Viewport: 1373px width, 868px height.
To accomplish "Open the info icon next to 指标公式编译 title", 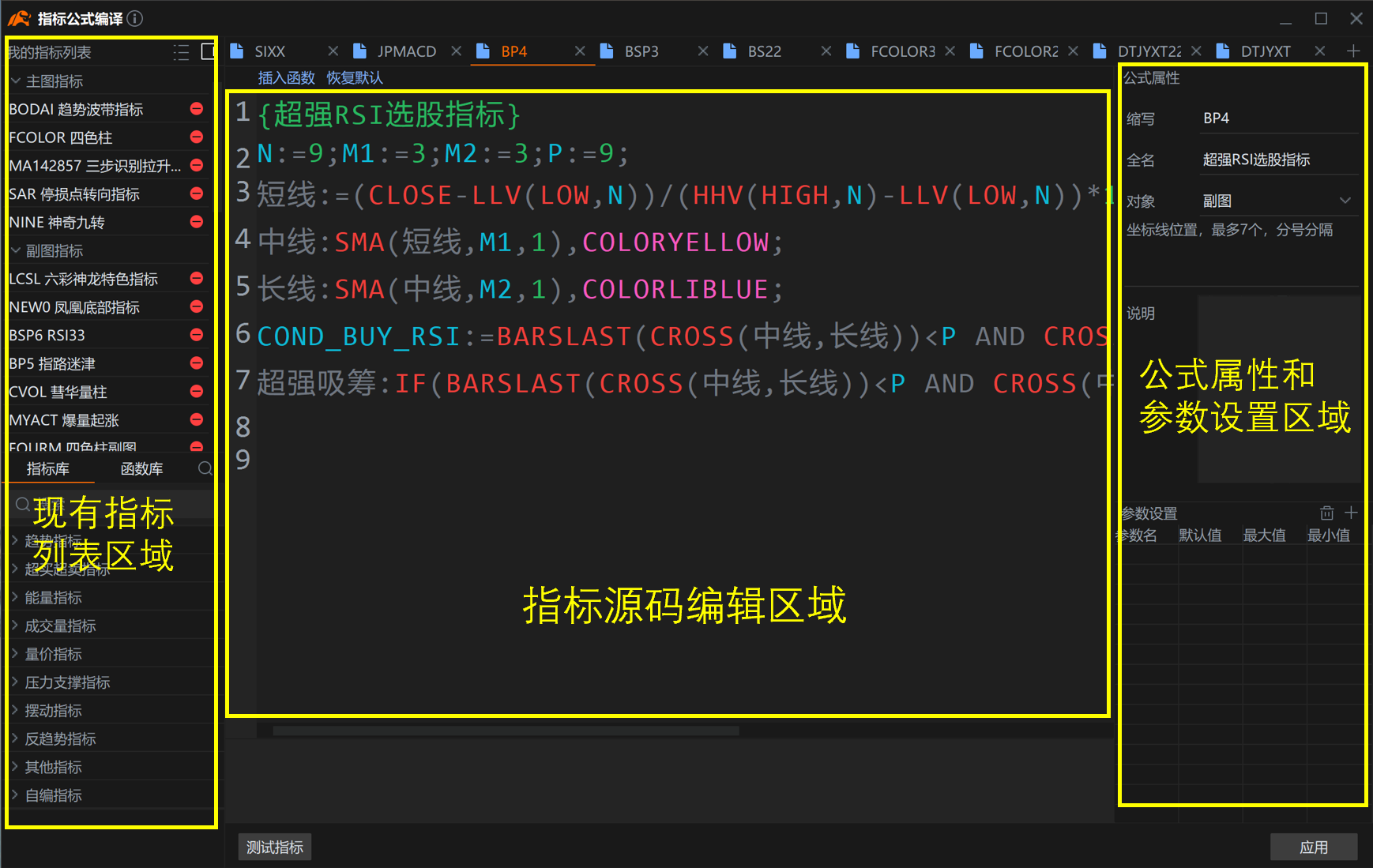I will point(135,18).
